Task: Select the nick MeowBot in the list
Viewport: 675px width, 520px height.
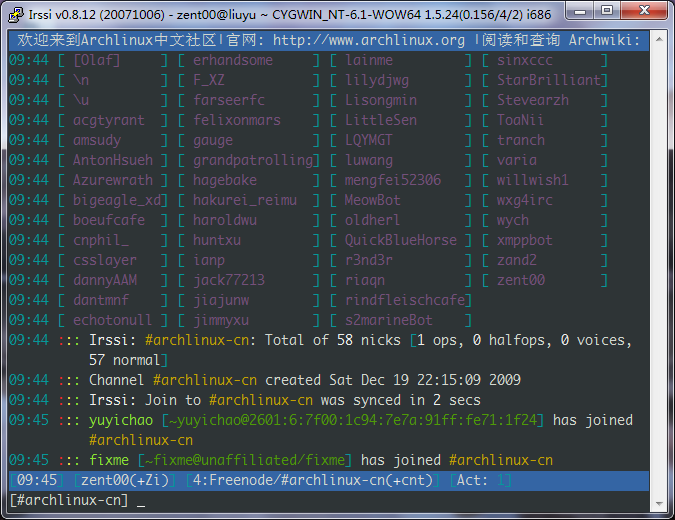Action: 372,200
